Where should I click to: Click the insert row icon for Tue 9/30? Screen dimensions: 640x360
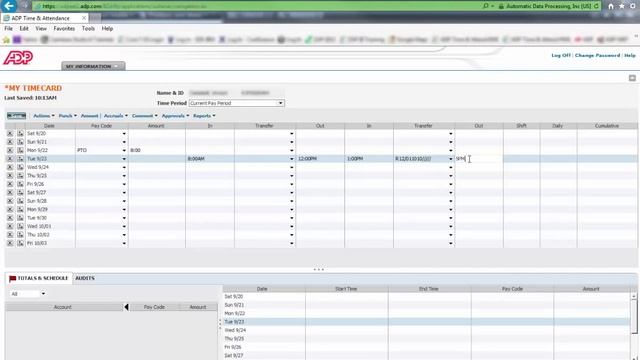20,218
